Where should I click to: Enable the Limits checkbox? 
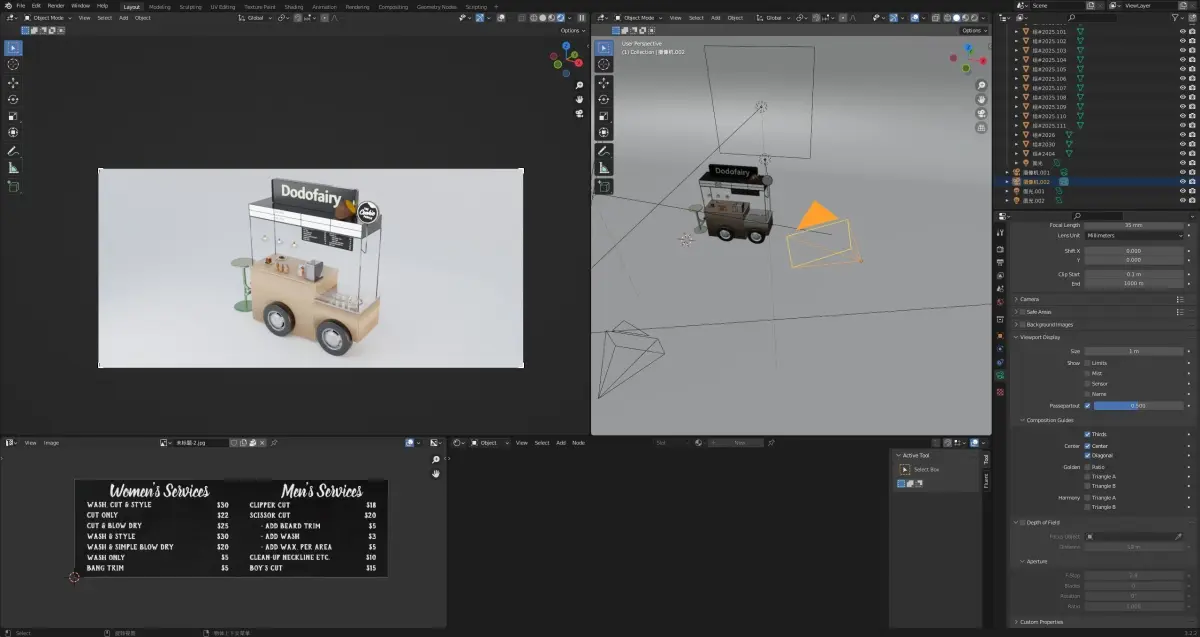click(1088, 363)
